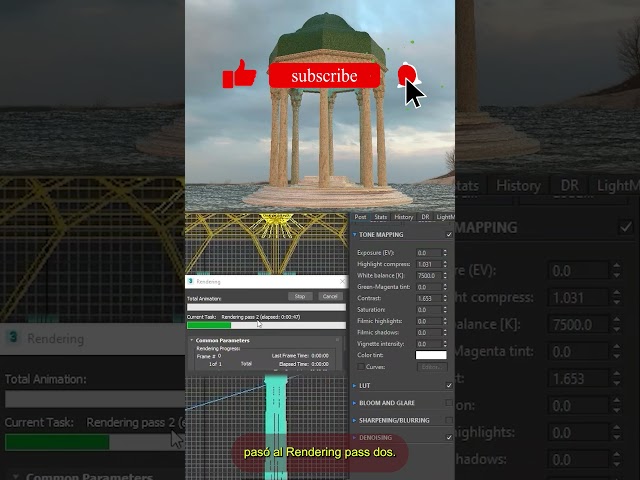Uncheck the LUT checkbox
The height and width of the screenshot is (480, 640).
[449, 385]
